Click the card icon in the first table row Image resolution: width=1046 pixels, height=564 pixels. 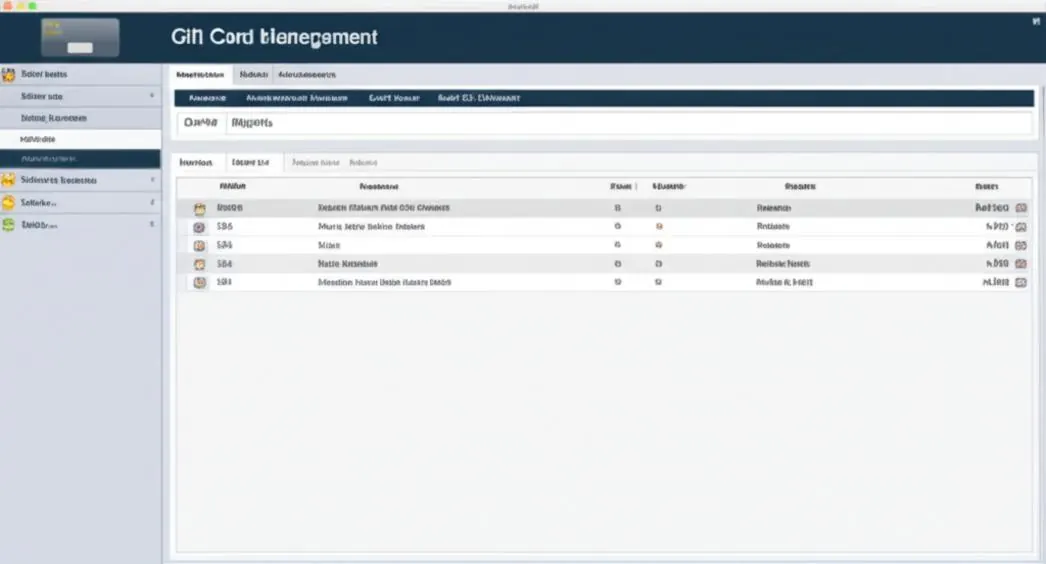199,208
